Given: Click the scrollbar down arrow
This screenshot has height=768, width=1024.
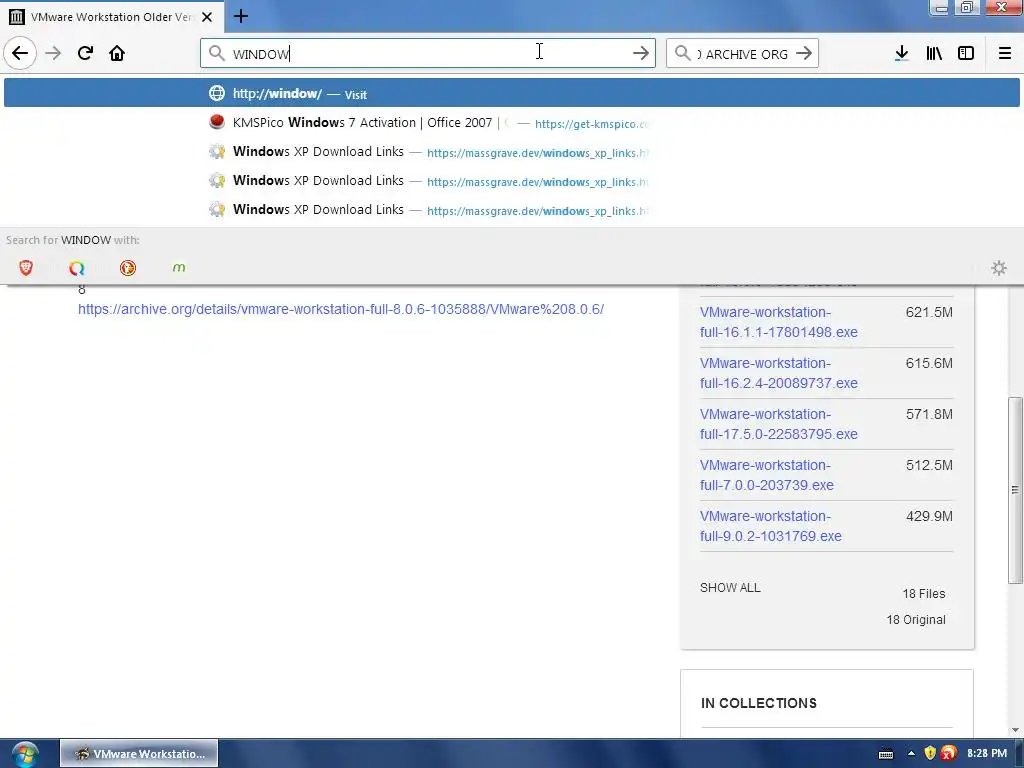Looking at the screenshot, I should pos(1015,730).
